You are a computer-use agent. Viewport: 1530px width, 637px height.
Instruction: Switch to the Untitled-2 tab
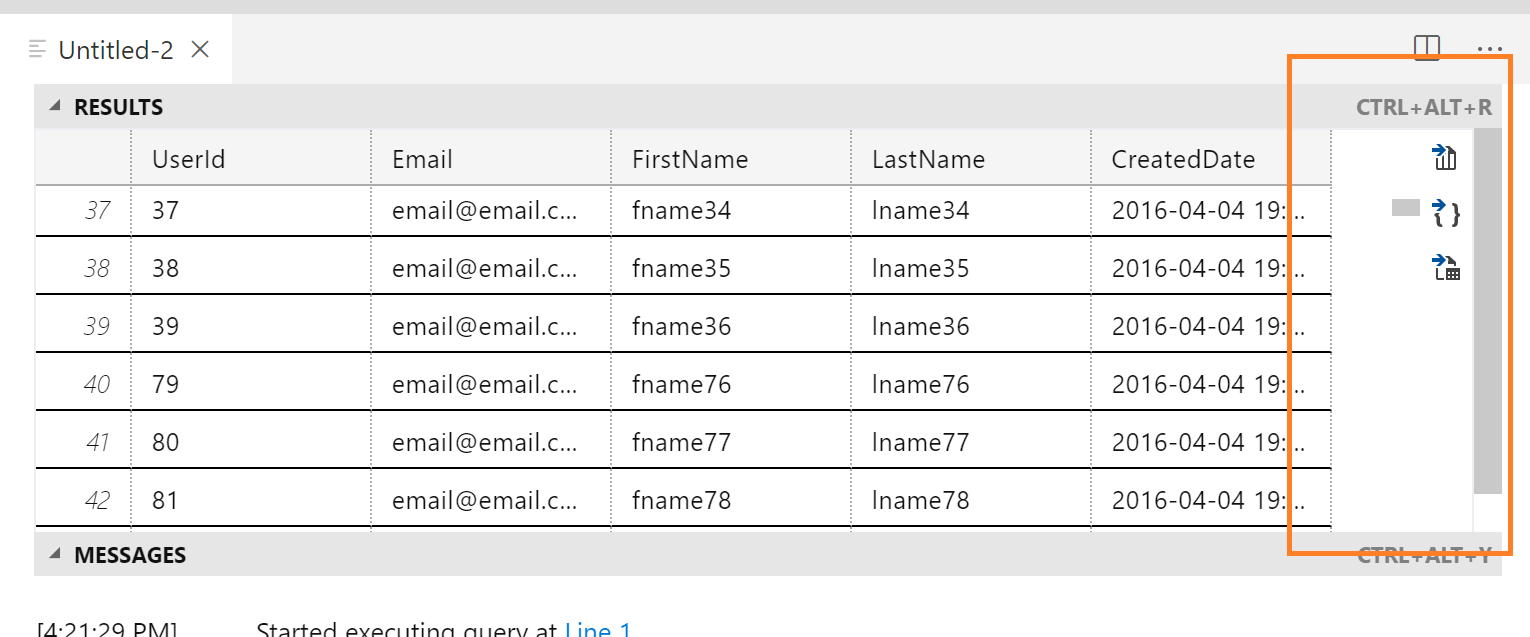[115, 48]
